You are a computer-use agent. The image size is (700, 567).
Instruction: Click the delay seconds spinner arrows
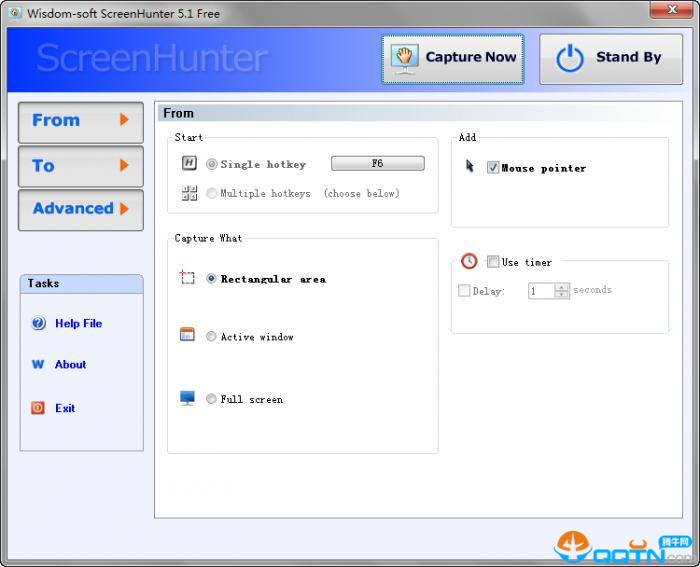[x=562, y=291]
